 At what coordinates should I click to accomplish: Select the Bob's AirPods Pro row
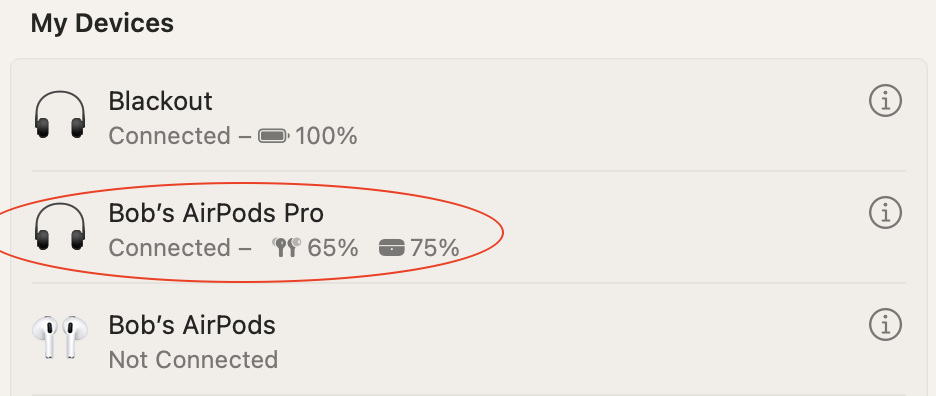click(x=469, y=226)
